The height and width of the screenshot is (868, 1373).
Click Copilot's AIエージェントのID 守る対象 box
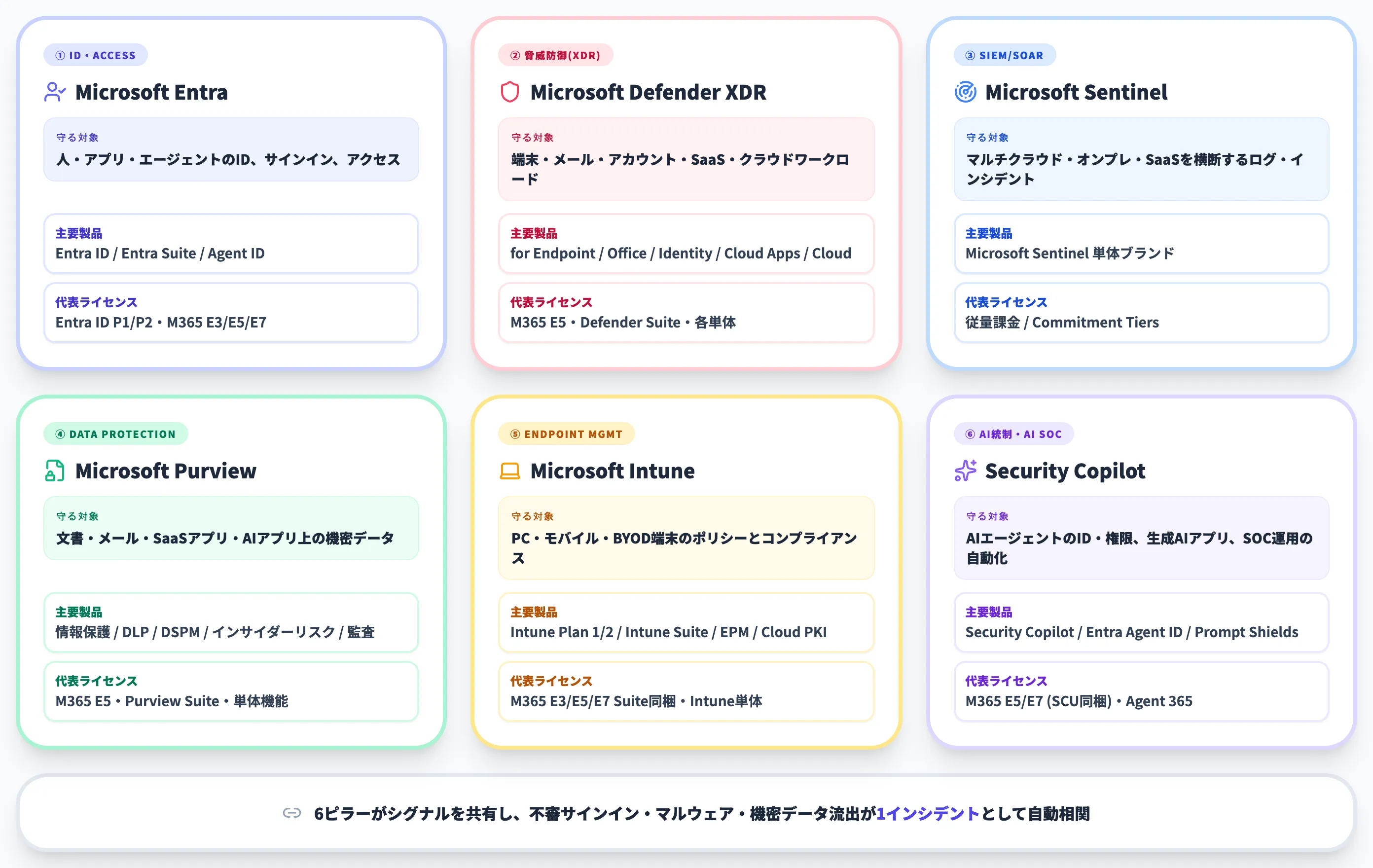point(1141,538)
